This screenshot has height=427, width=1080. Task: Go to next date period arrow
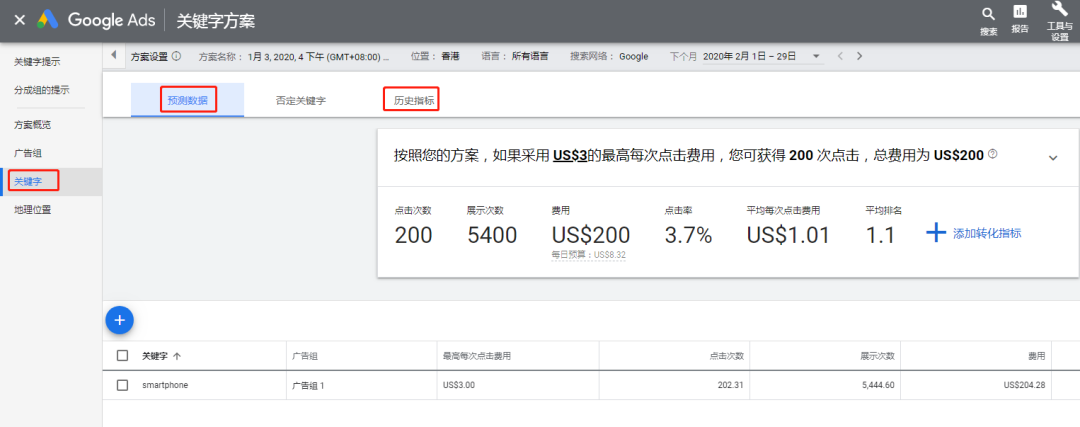859,56
